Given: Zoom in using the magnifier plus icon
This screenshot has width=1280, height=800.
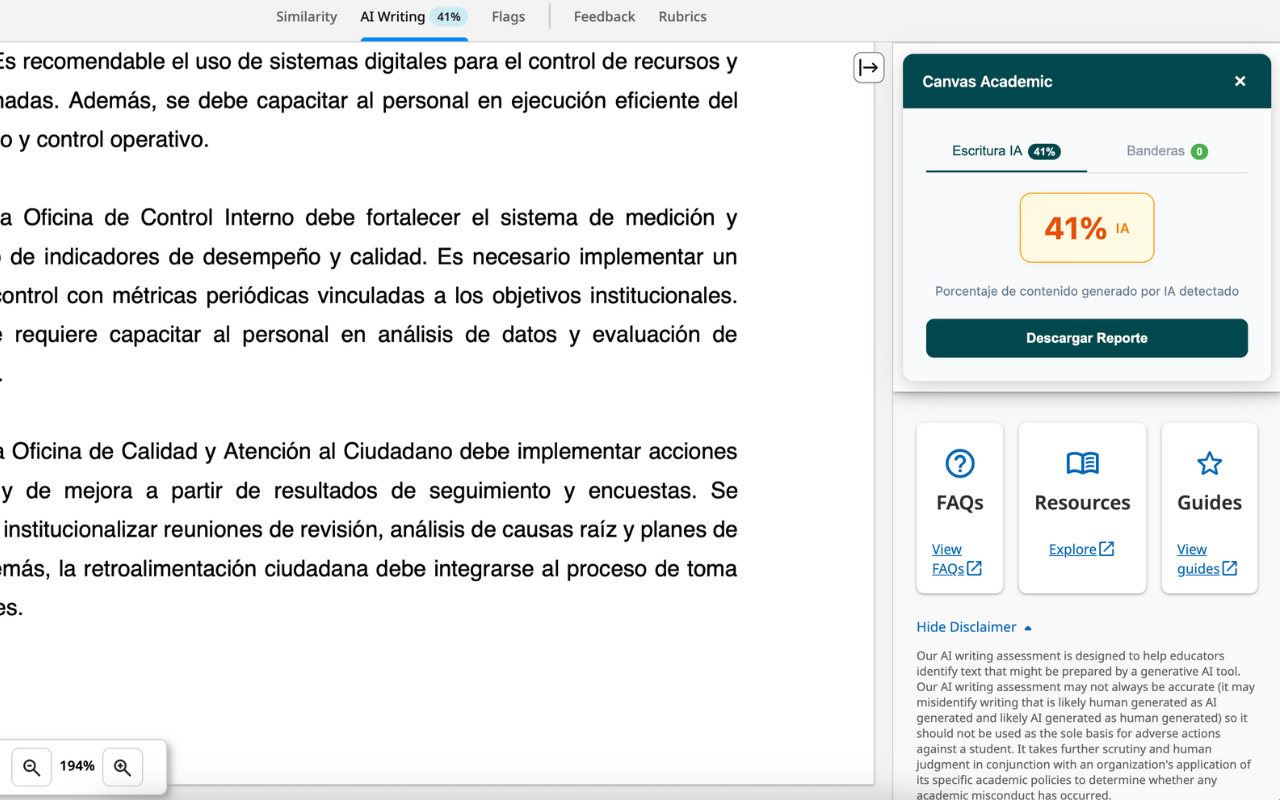Looking at the screenshot, I should coord(122,766).
